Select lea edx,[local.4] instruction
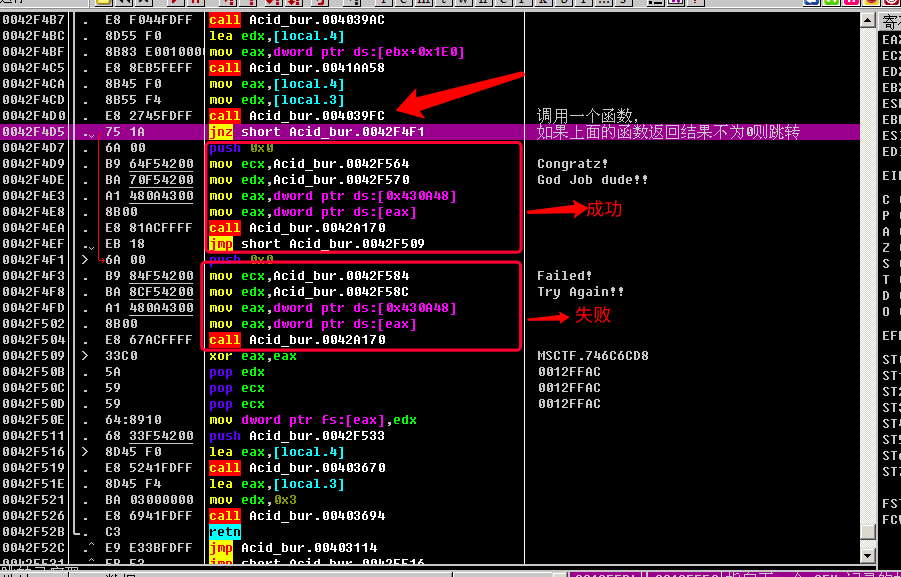901x577 pixels. point(276,36)
